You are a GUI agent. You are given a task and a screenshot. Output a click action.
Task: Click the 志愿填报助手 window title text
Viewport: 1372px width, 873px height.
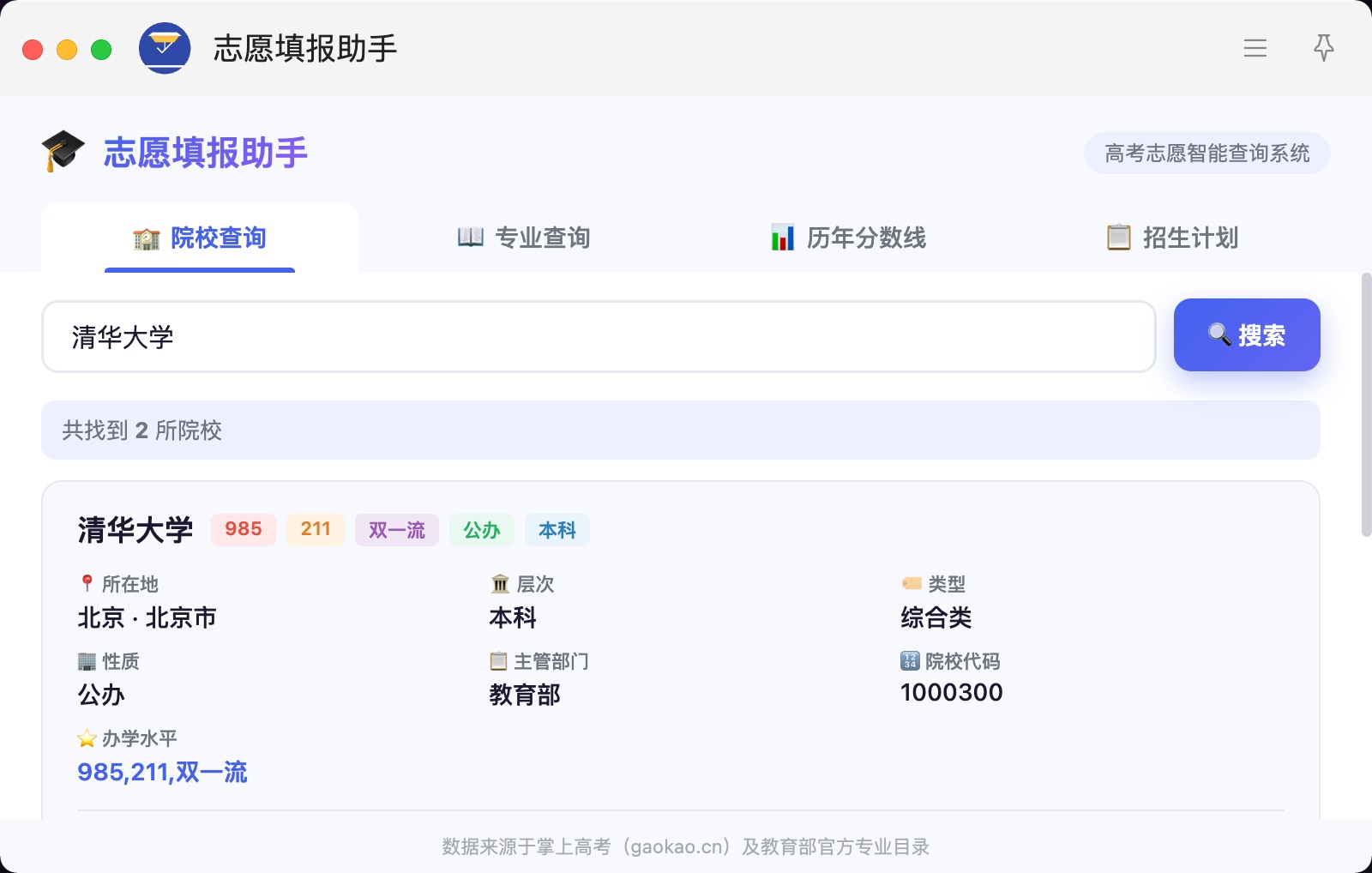tap(305, 48)
